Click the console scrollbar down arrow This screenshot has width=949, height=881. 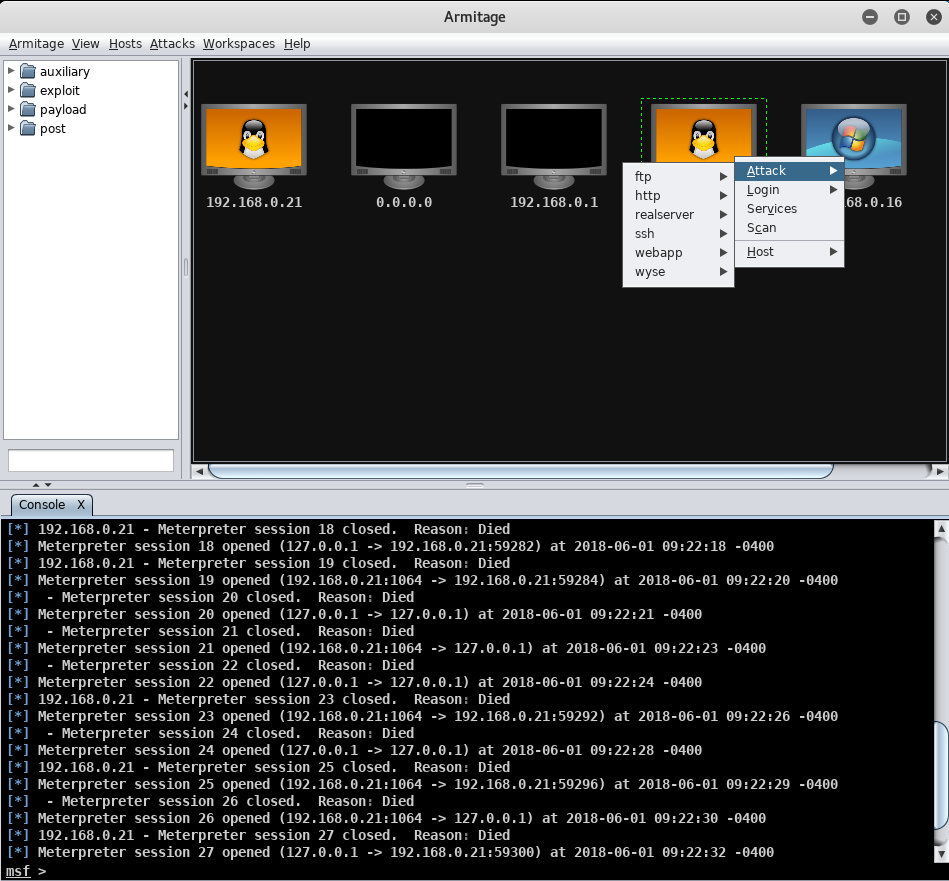coord(941,854)
